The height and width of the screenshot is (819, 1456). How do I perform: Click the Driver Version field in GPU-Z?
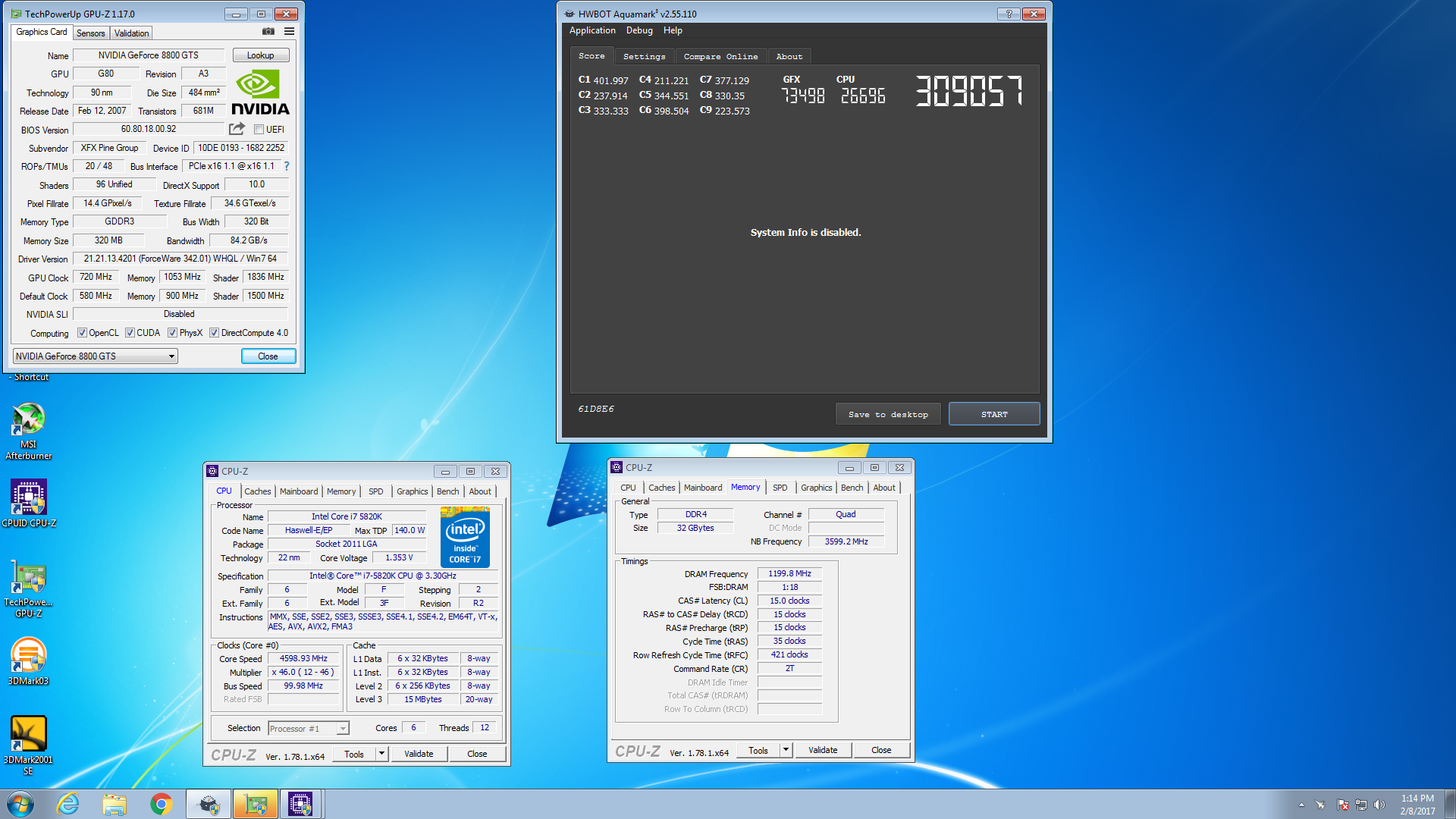[180, 259]
